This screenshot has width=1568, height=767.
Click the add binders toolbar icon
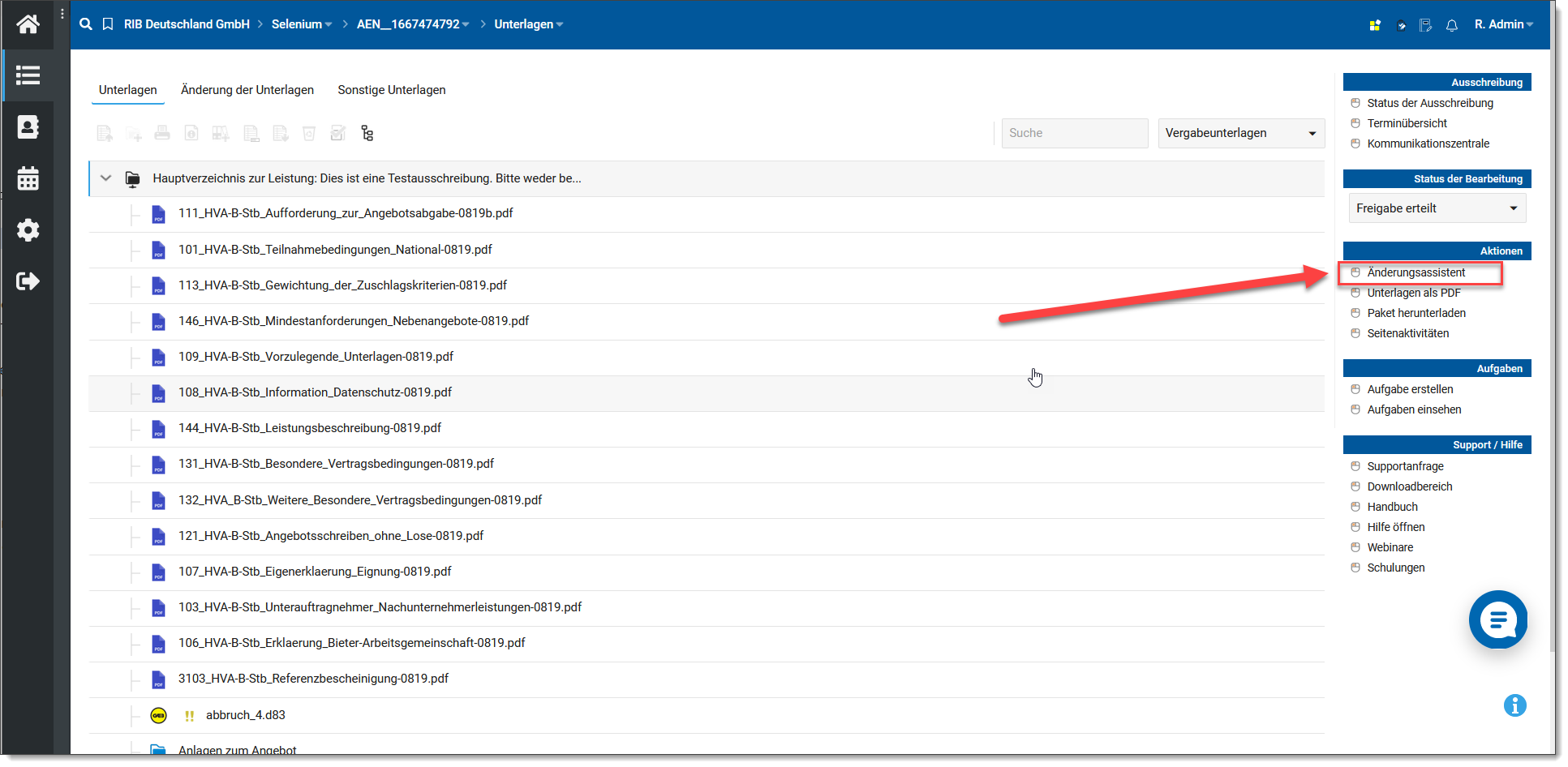221,133
